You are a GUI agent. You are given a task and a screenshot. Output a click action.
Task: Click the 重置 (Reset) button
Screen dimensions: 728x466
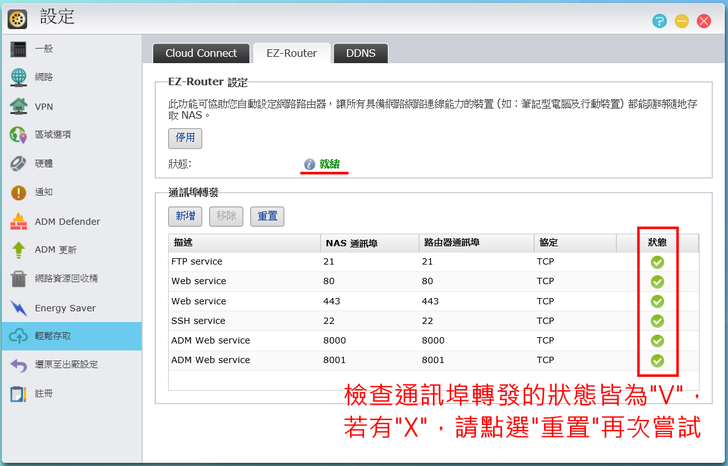267,216
